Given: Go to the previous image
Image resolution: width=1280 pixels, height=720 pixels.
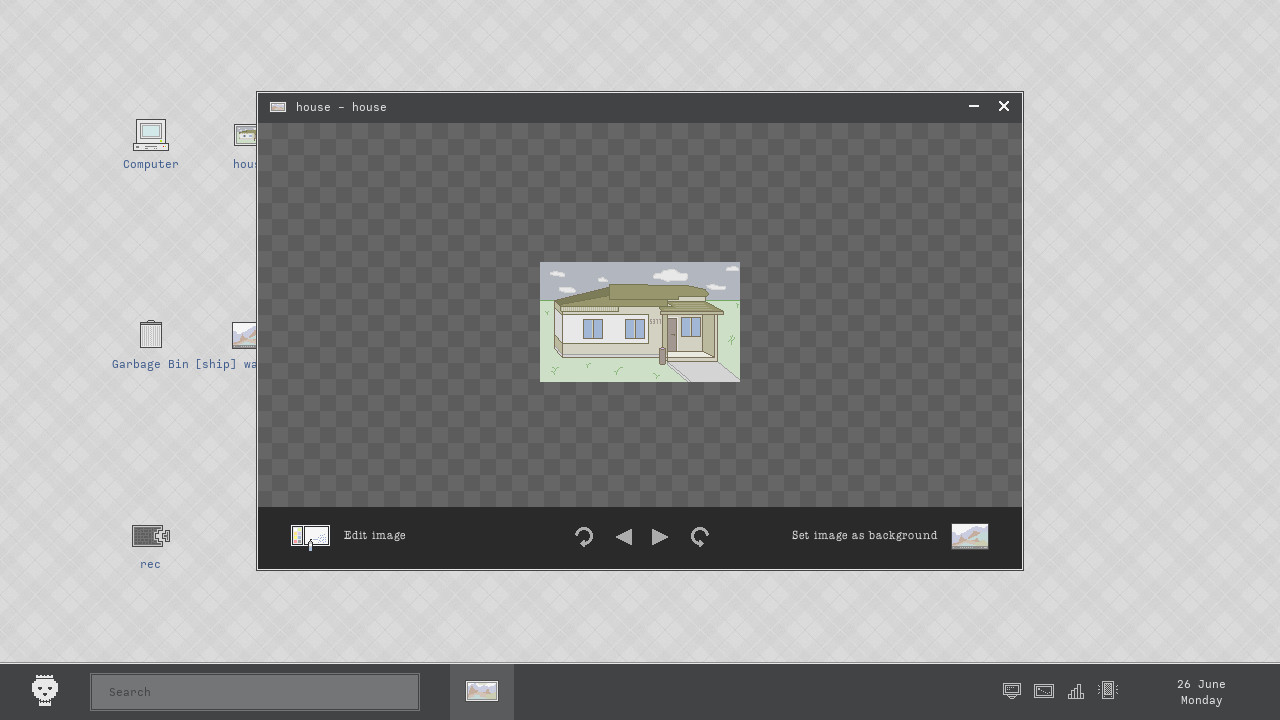Looking at the screenshot, I should pos(624,537).
